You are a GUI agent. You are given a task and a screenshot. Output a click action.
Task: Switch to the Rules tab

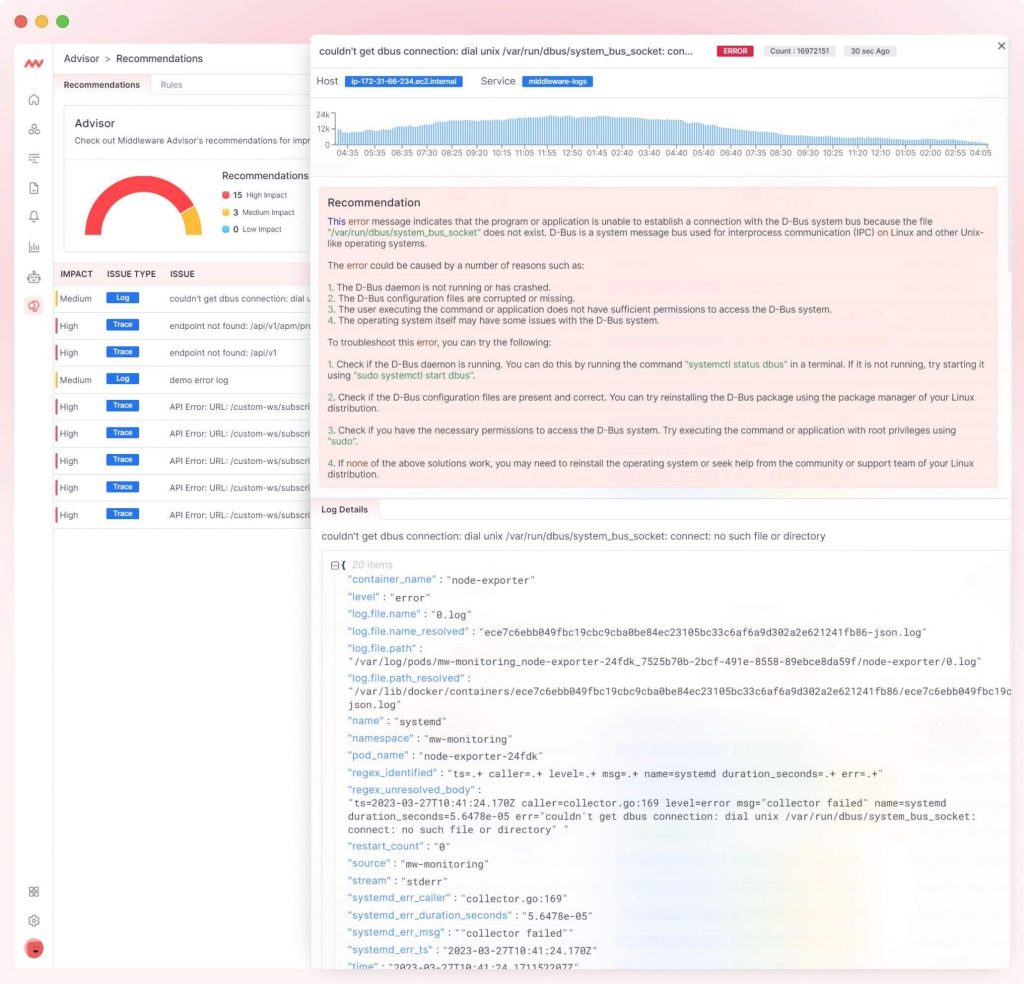(171, 84)
